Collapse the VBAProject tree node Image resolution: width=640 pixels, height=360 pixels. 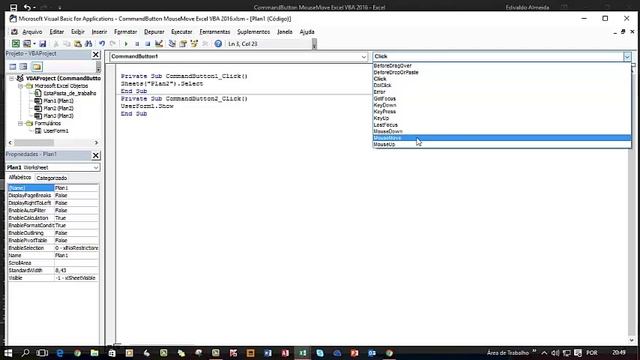pos(11,78)
